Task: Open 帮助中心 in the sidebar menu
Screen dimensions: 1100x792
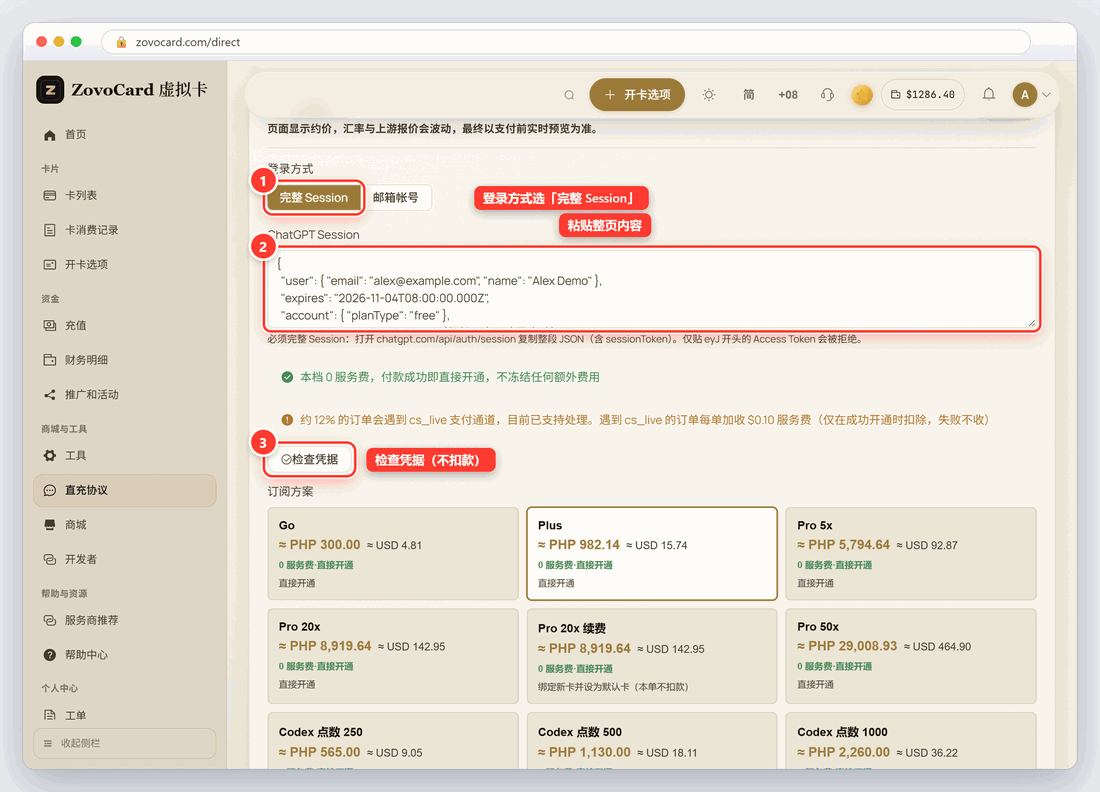Action: point(124,655)
